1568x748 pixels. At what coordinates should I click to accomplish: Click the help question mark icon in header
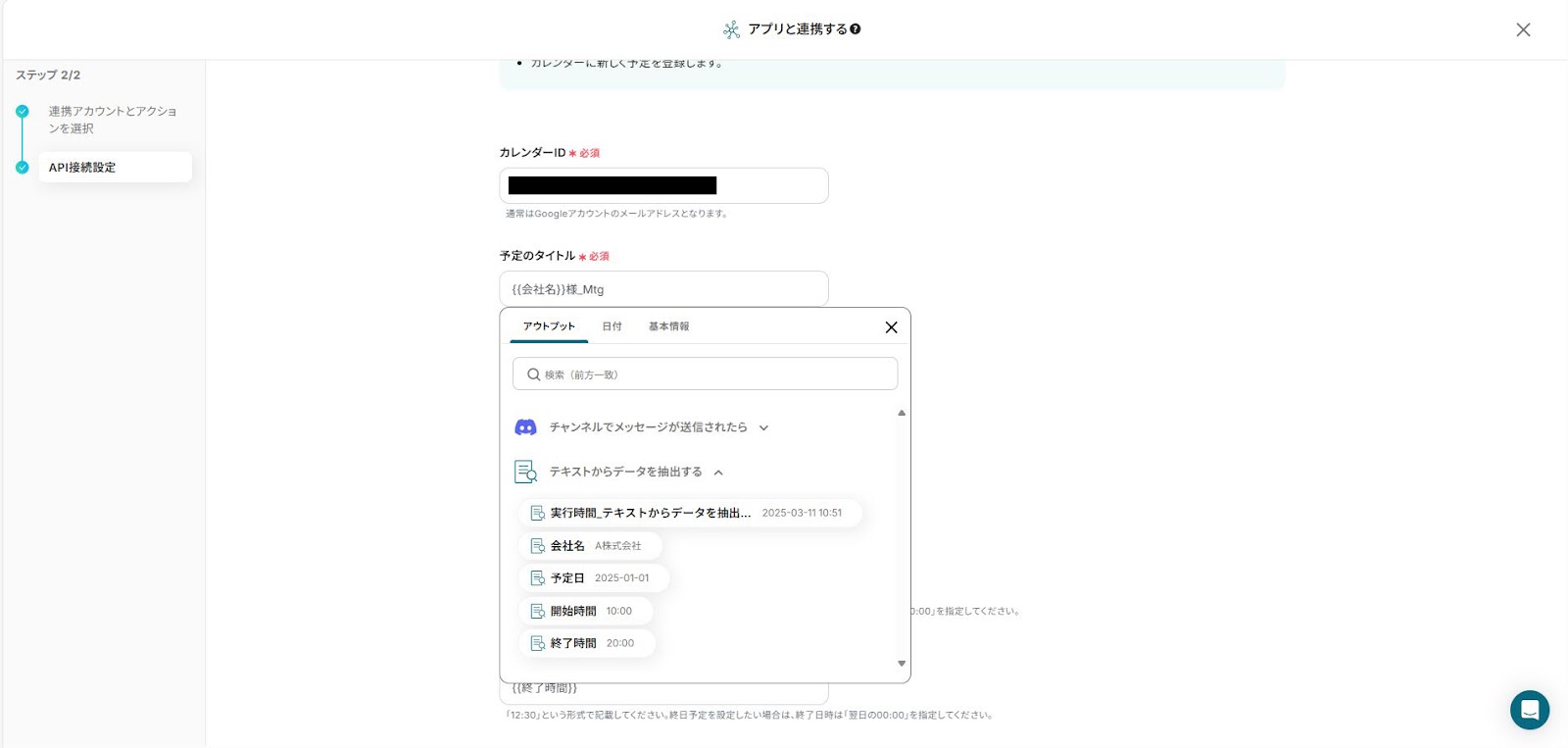(x=856, y=29)
